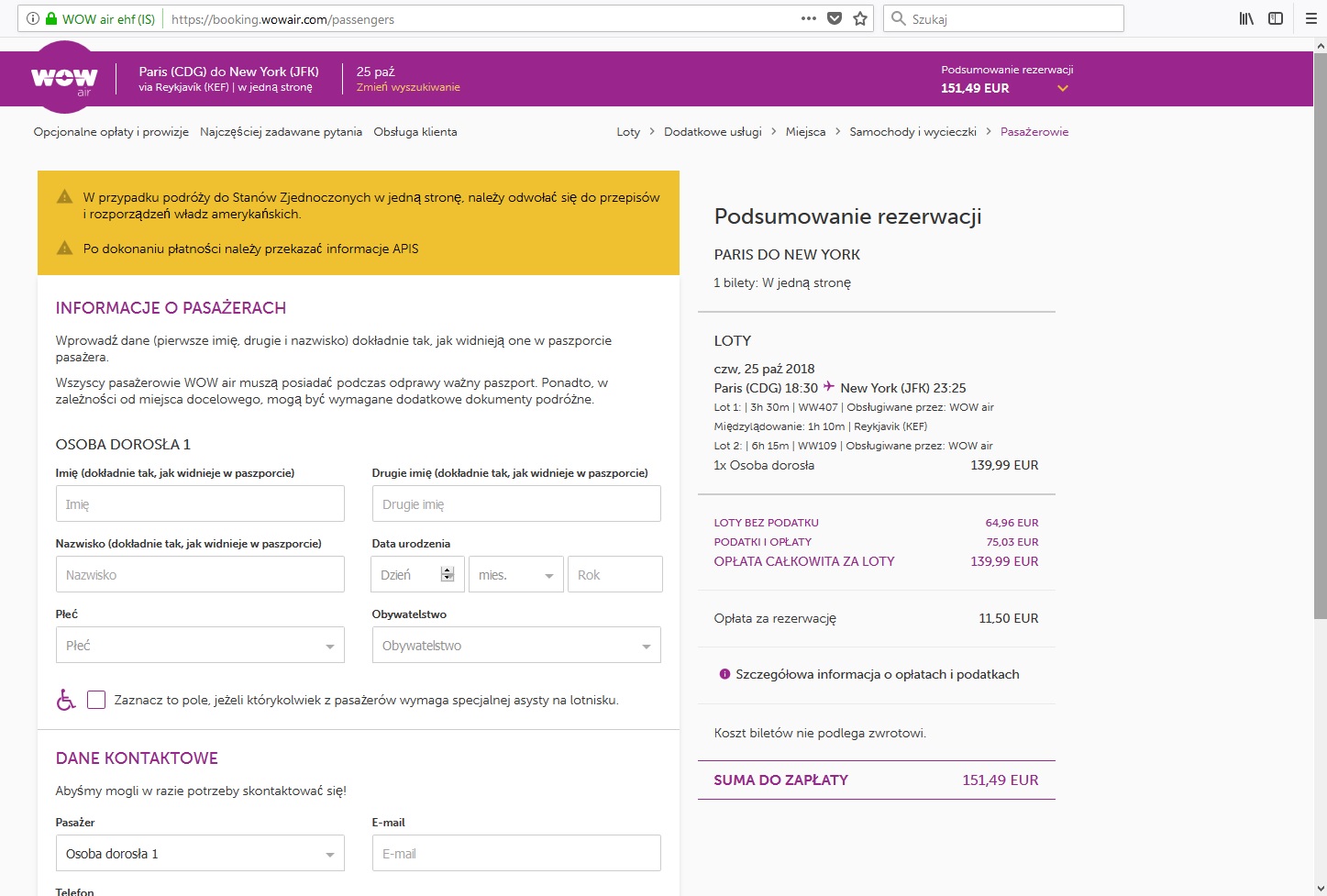Go to Dodatkowe usługi step
The image size is (1327, 896).
[713, 132]
